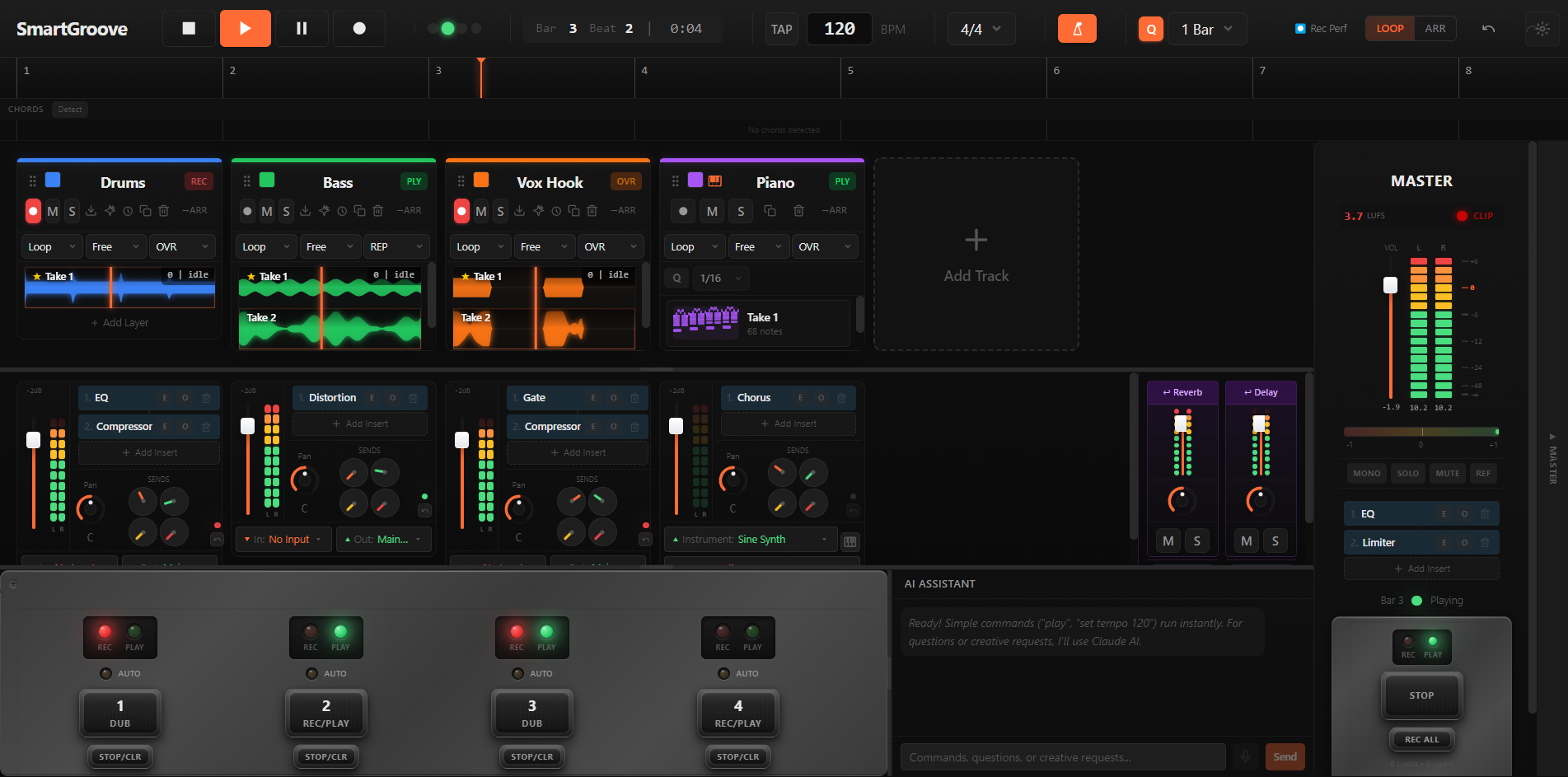Open the piano keyboard next to Sine Synth
The image size is (1568, 777).
coord(850,541)
